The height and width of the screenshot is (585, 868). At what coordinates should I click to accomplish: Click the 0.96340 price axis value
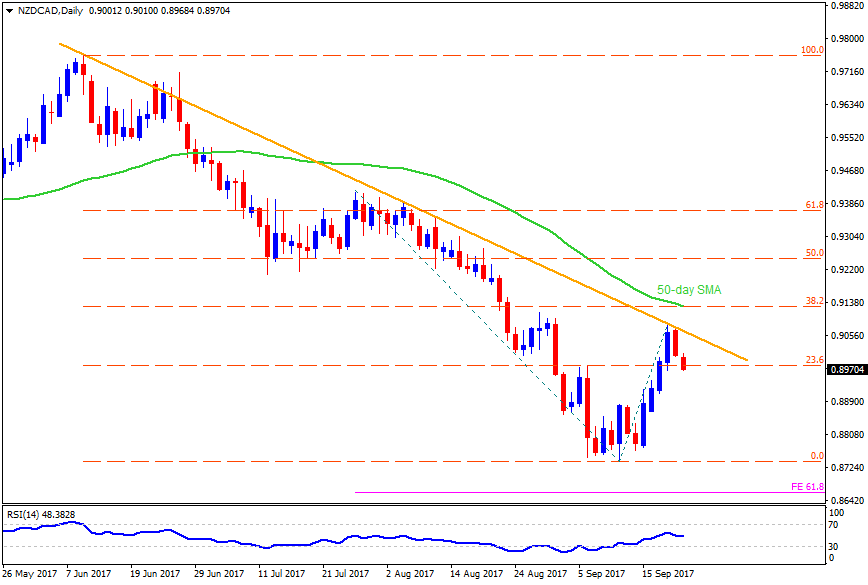point(847,105)
